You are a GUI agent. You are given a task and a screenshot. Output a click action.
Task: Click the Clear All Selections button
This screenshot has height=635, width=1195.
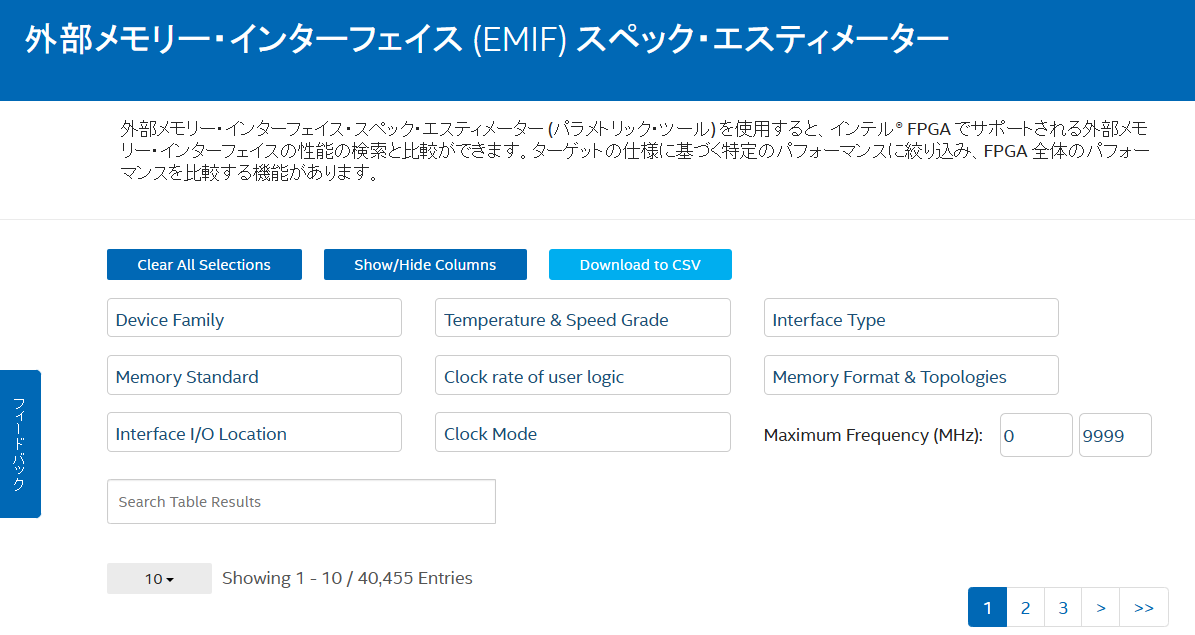coord(204,264)
